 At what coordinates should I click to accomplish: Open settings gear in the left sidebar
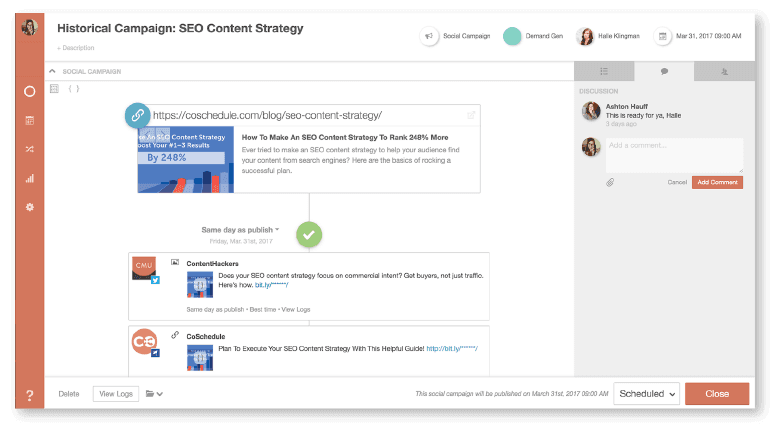29,207
